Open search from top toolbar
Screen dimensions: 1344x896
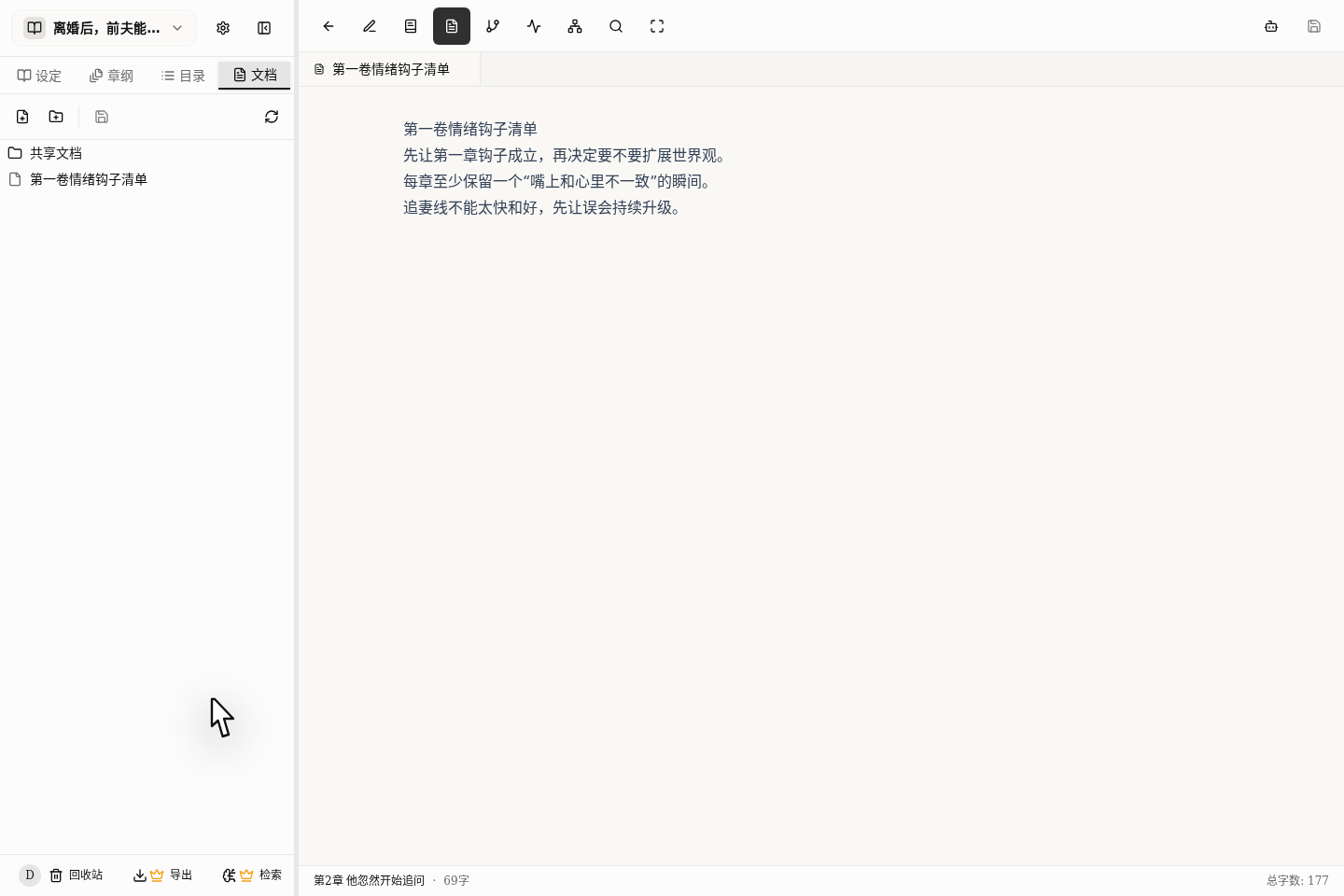pyautogui.click(x=616, y=26)
